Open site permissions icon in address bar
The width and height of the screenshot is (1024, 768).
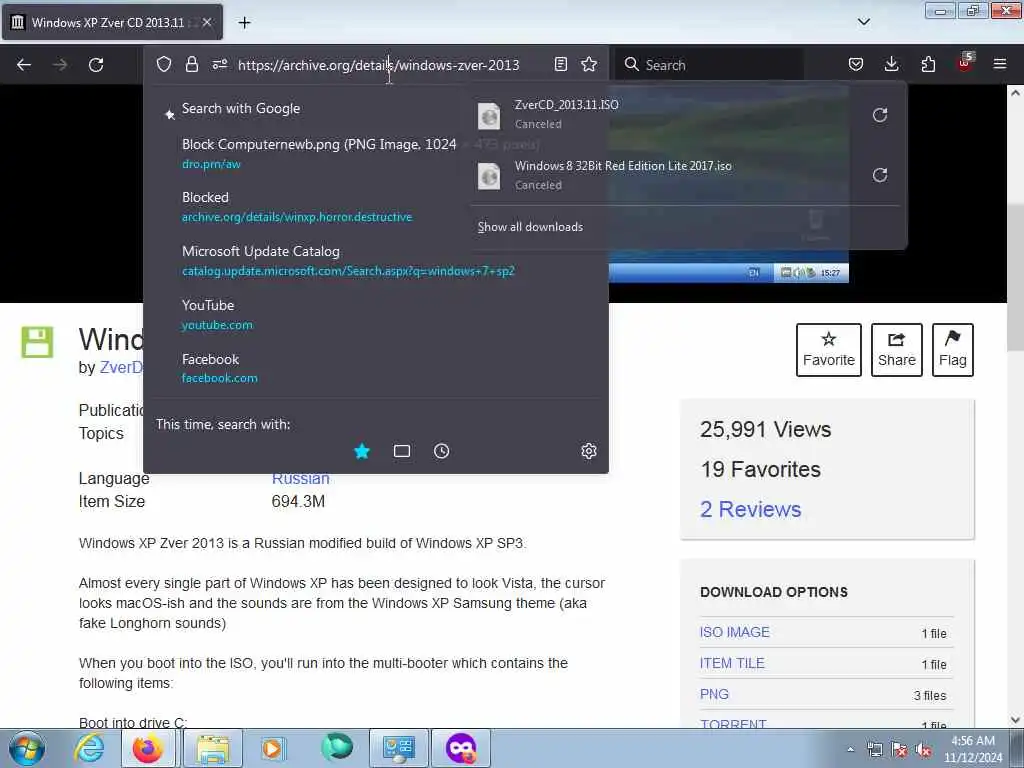(219, 64)
